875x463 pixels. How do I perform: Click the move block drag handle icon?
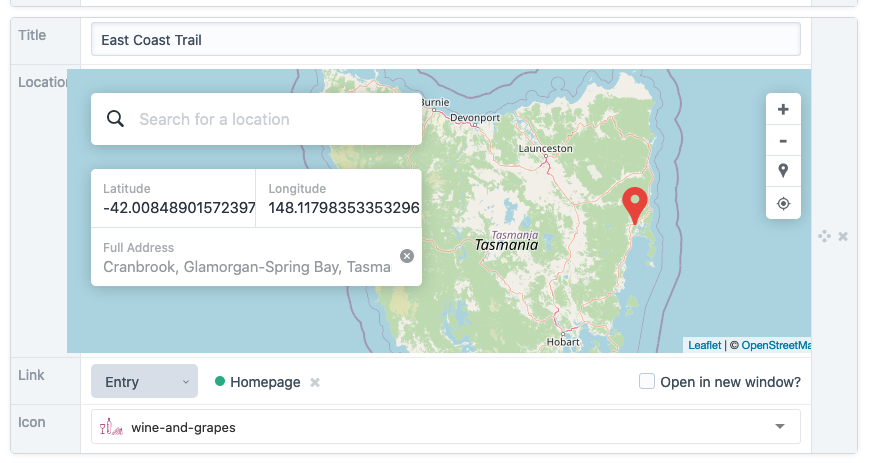[x=824, y=236]
